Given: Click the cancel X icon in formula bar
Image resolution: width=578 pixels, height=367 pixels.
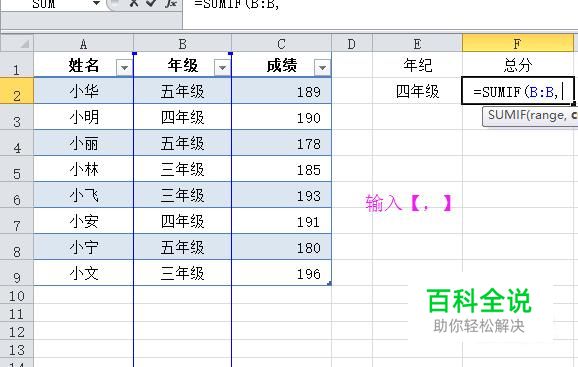Looking at the screenshot, I should click(133, 3).
